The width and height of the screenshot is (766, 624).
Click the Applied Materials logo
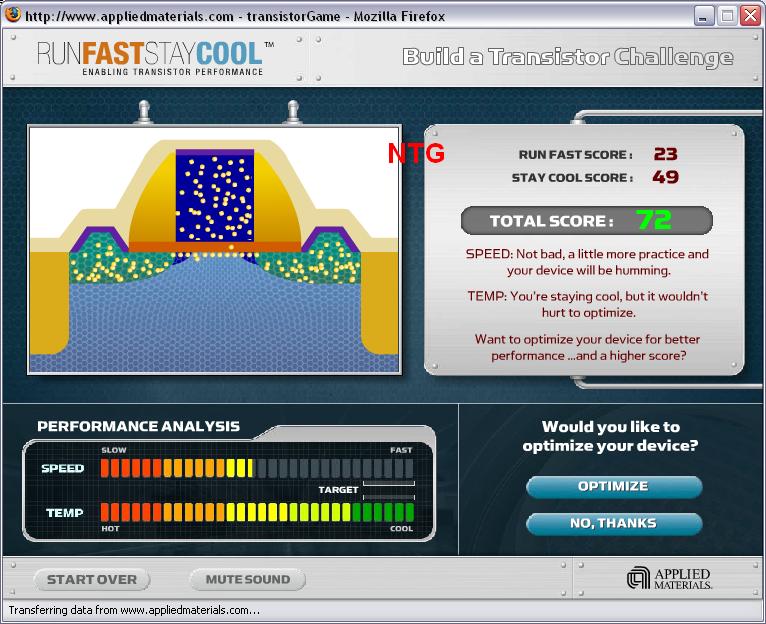tap(669, 578)
